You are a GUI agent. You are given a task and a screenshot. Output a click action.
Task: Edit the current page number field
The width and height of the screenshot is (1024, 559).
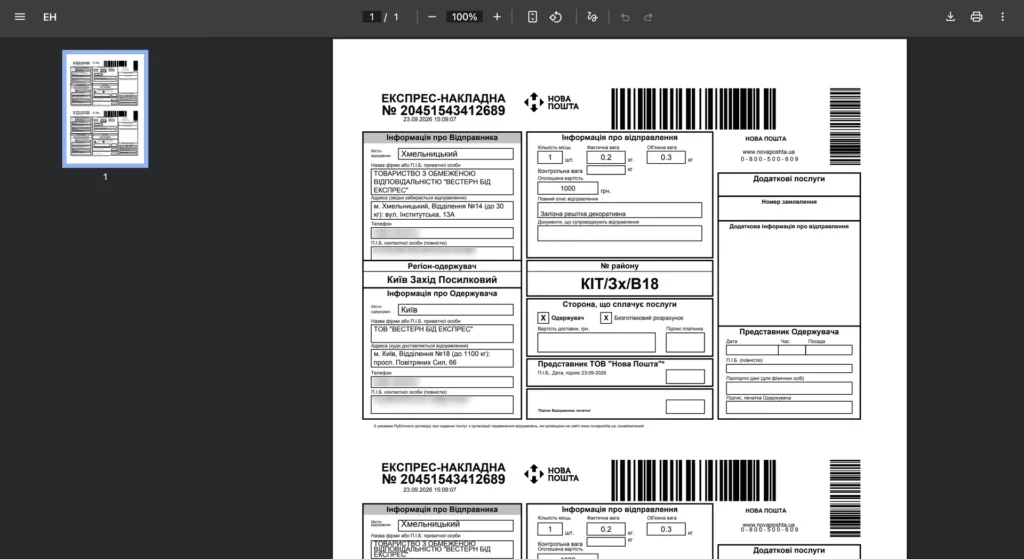(372, 17)
